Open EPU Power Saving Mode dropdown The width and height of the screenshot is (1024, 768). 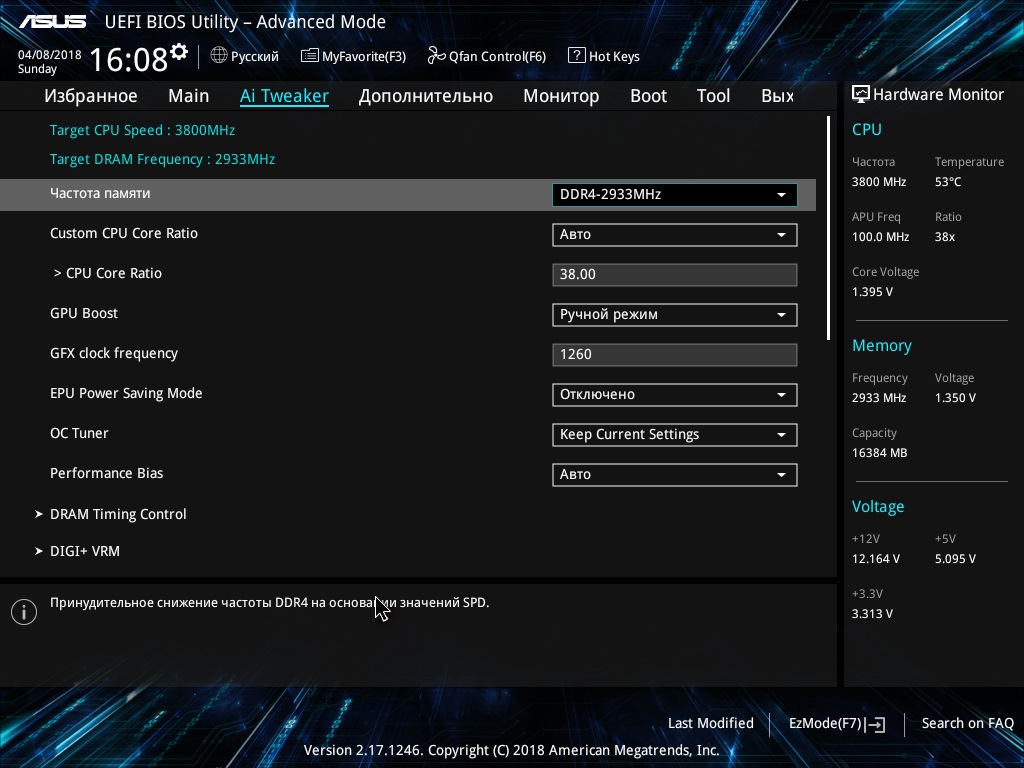tap(675, 394)
